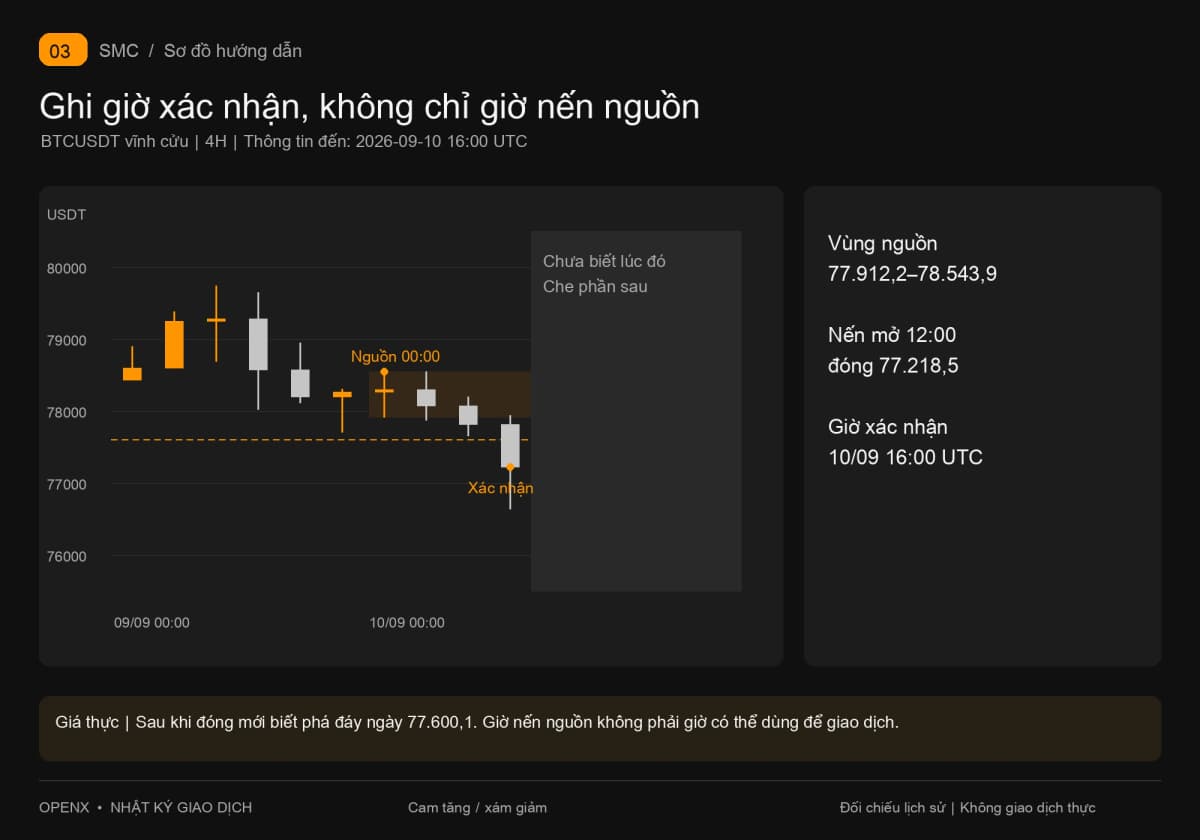This screenshot has width=1200, height=840.
Task: Click the 09/09 00:00 time axis label
Action: point(152,622)
